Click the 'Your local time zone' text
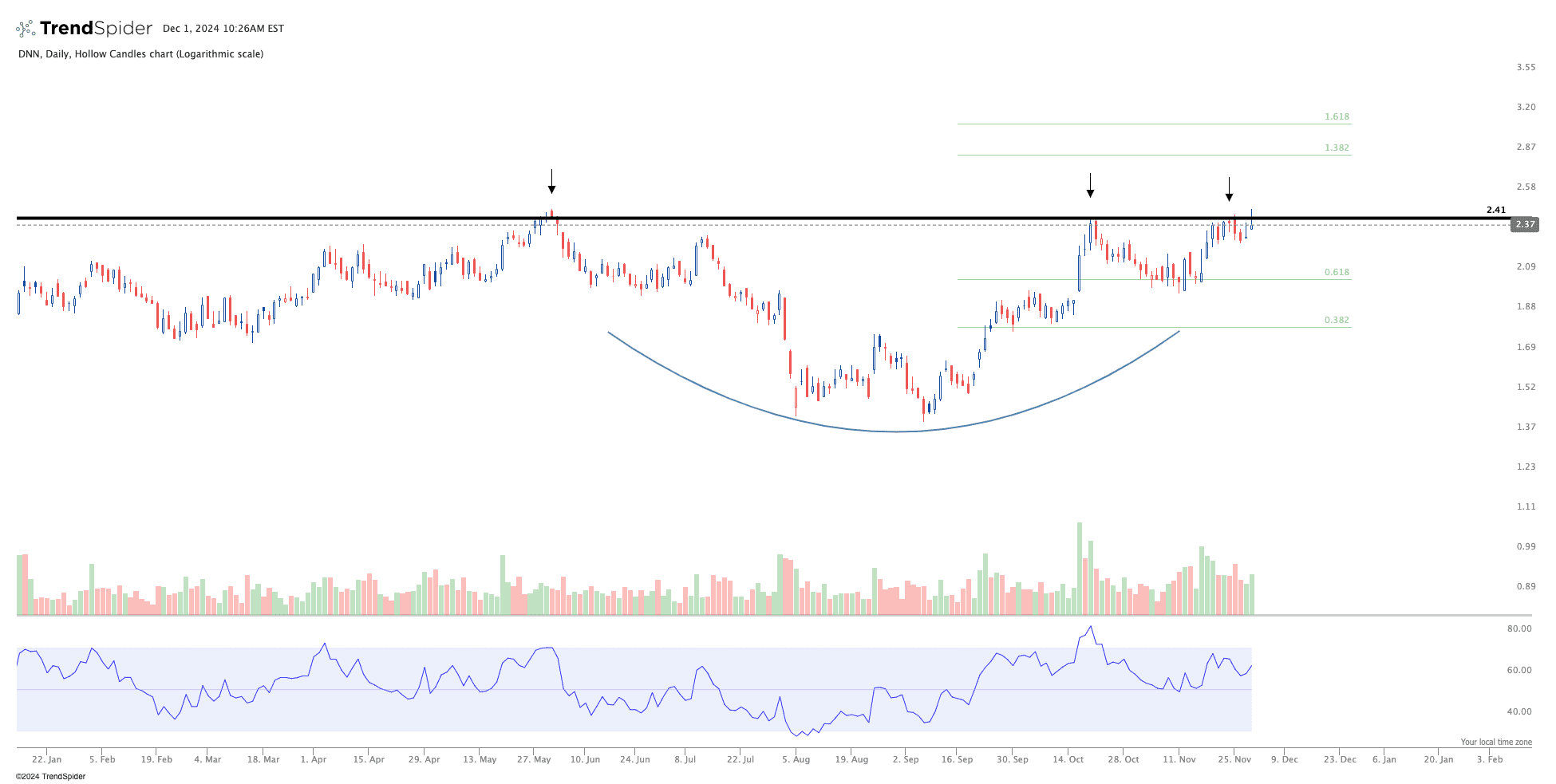The width and height of the screenshot is (1556, 784). (1495, 742)
